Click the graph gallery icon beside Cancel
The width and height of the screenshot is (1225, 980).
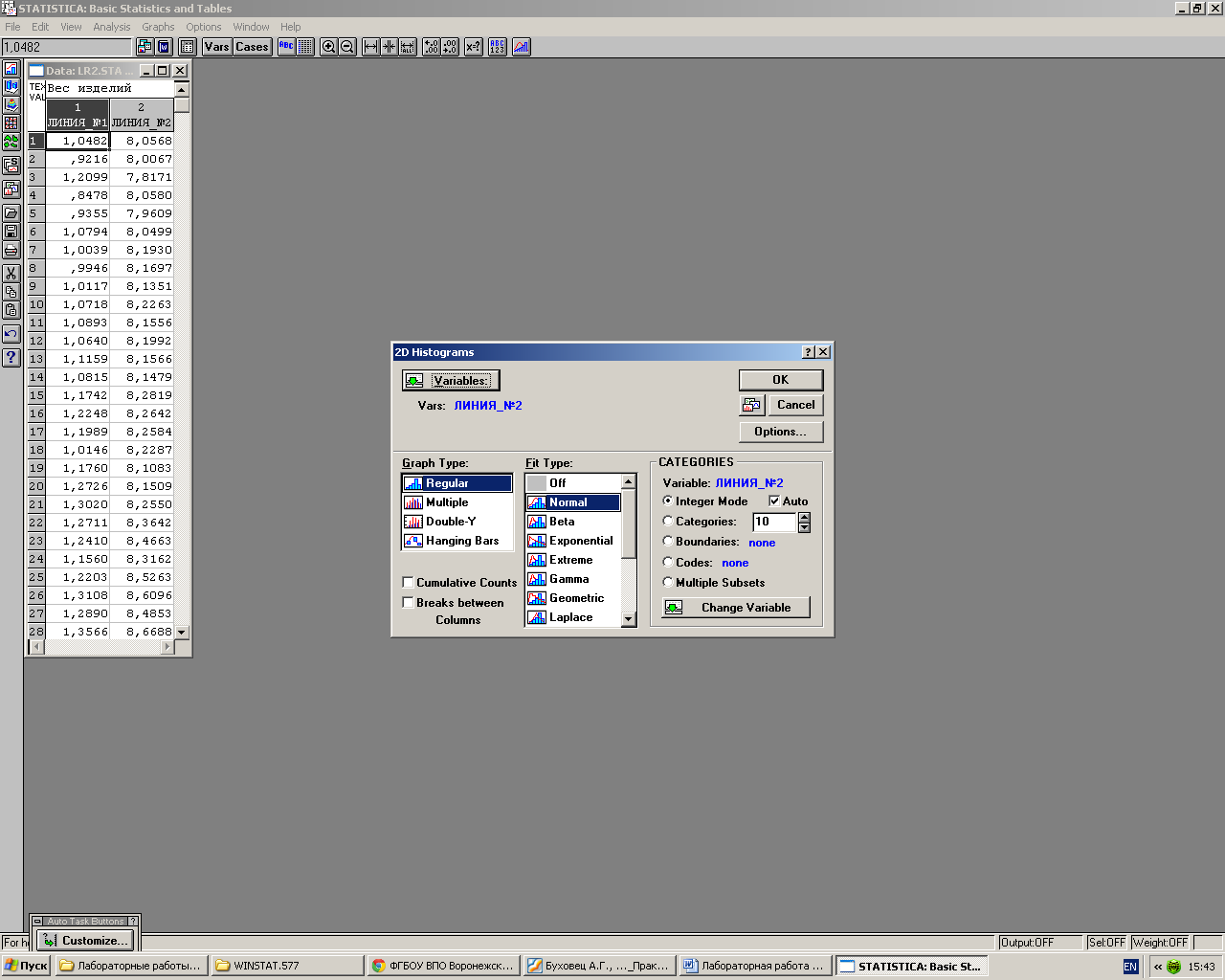(752, 406)
